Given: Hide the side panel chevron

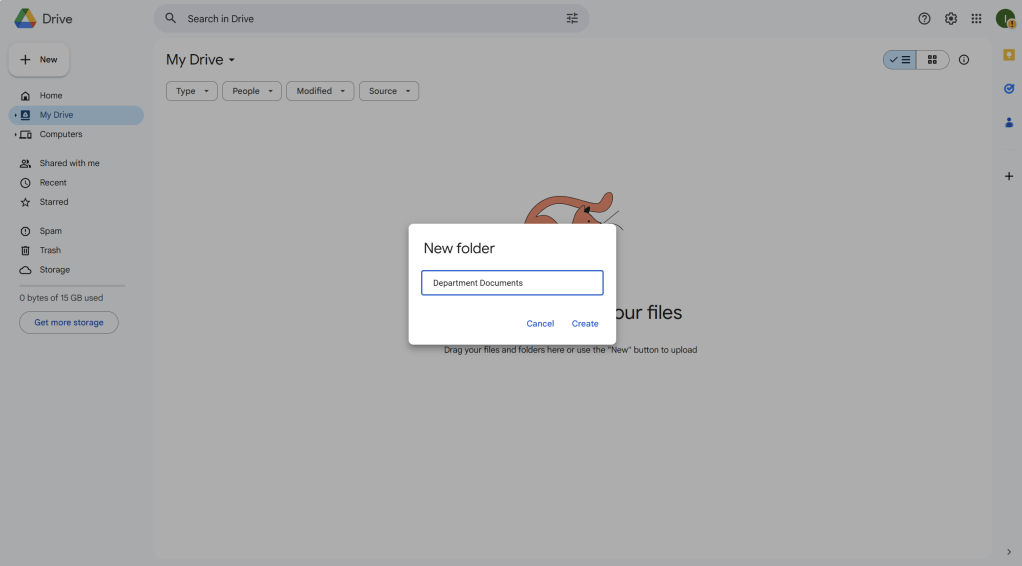Looking at the screenshot, I should point(1009,552).
